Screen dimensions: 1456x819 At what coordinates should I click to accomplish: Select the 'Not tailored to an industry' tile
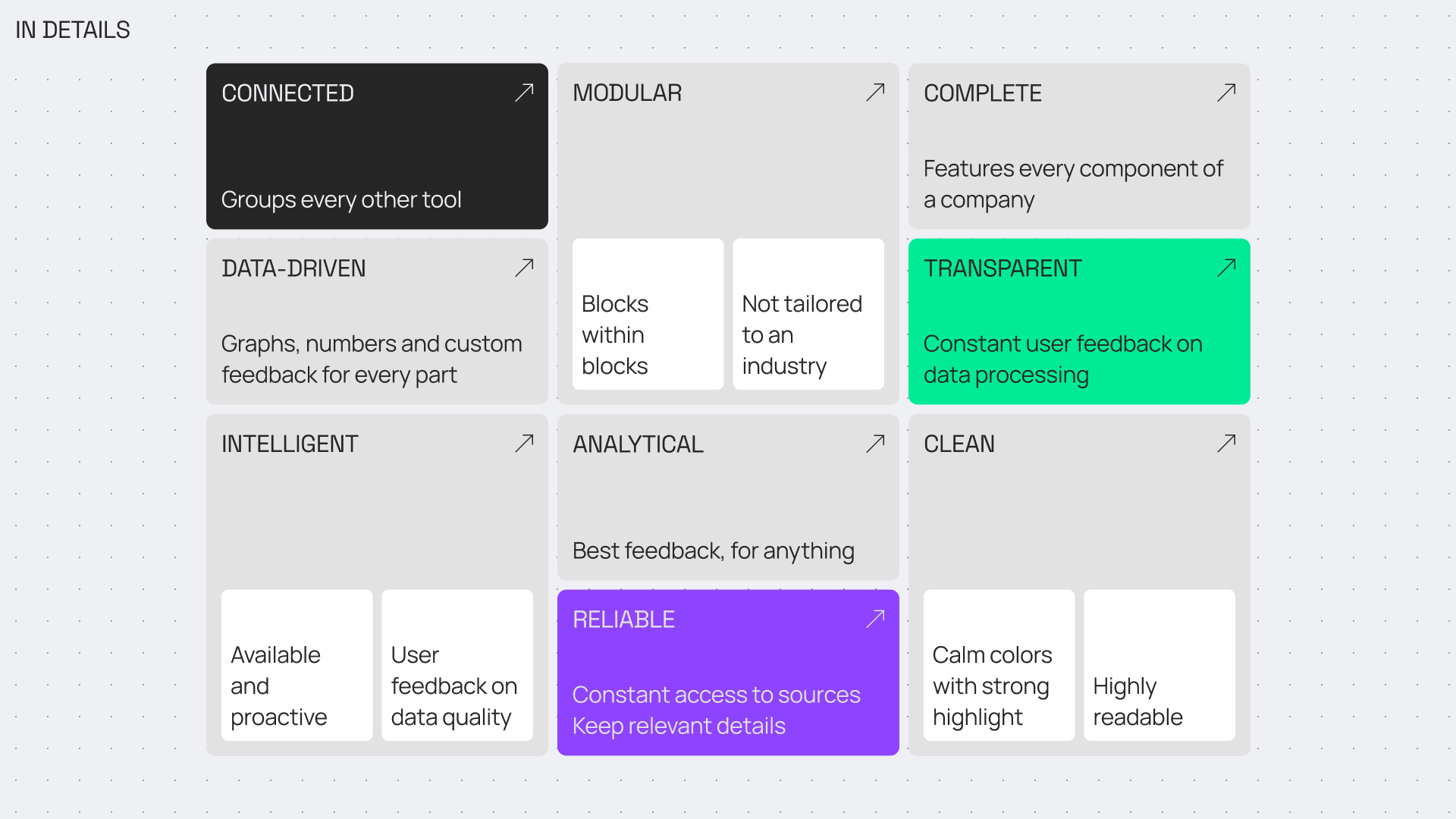pyautogui.click(x=808, y=315)
